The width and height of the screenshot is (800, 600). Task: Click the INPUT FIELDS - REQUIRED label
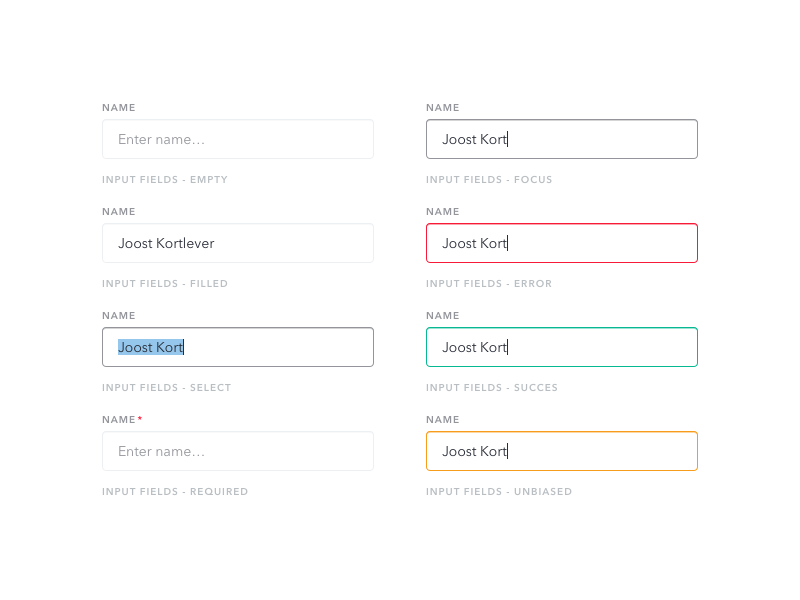174,491
